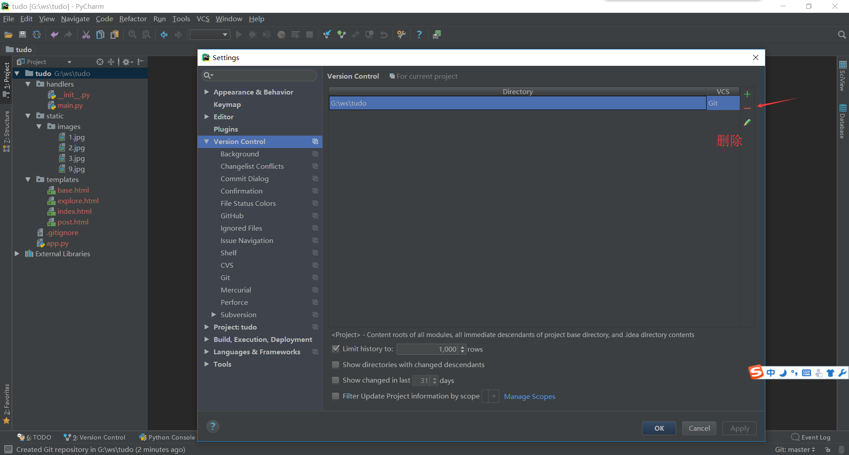Select index.html in project tree
Screen dimensions: 849x455
[x=74, y=211]
